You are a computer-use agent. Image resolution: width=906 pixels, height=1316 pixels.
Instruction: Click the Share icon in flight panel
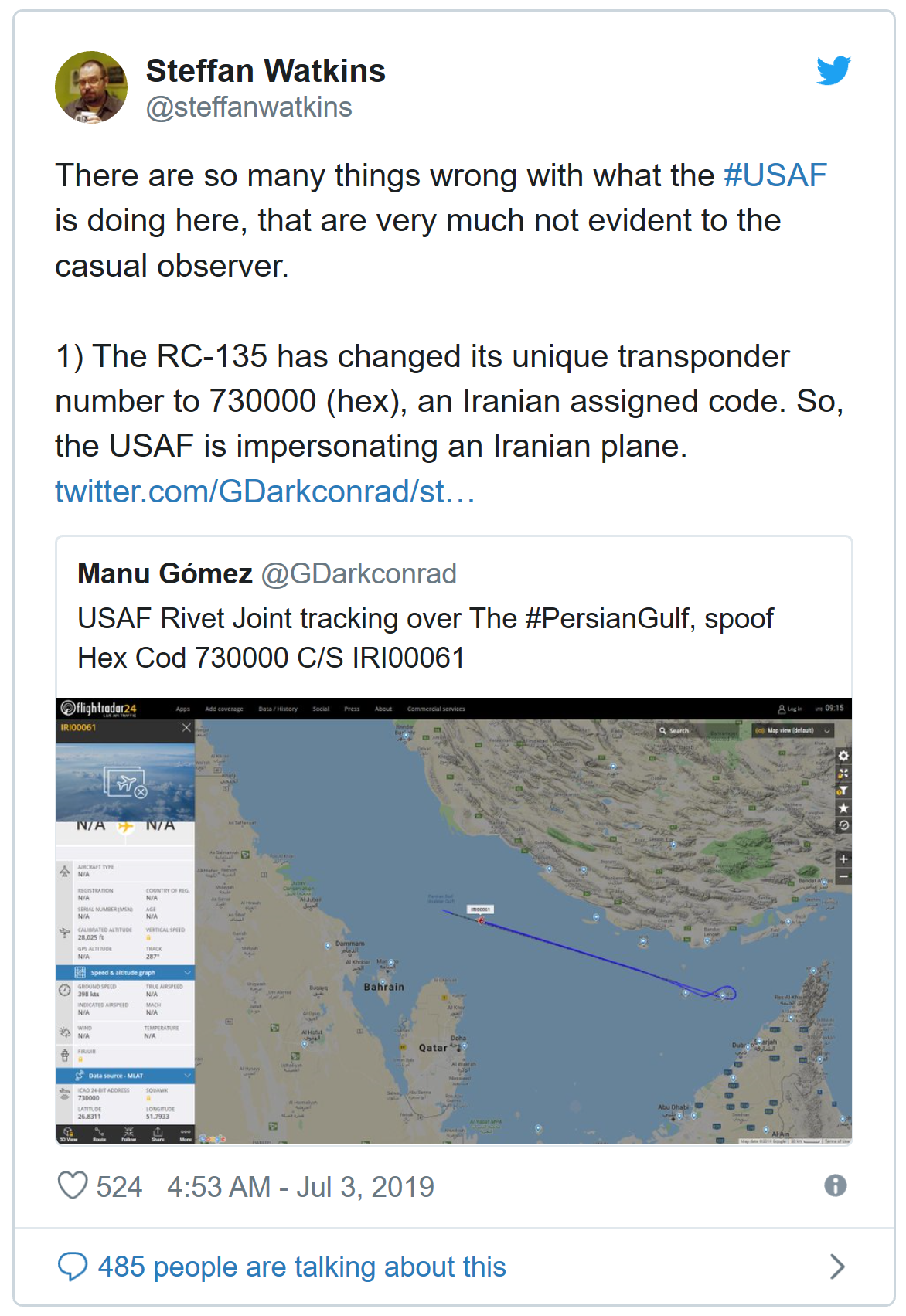coord(158,1134)
